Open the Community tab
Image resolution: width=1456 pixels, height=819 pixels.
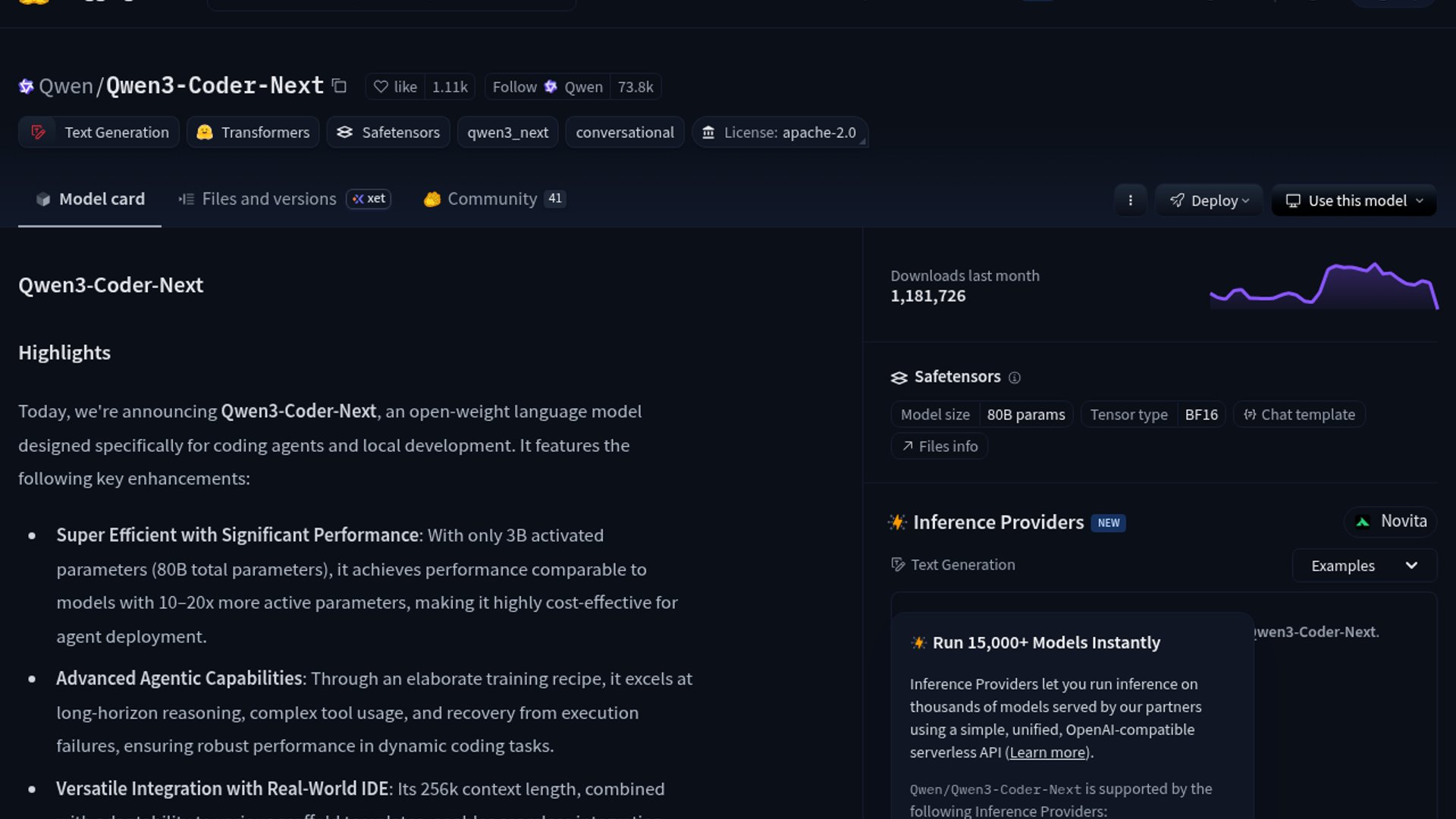point(492,199)
